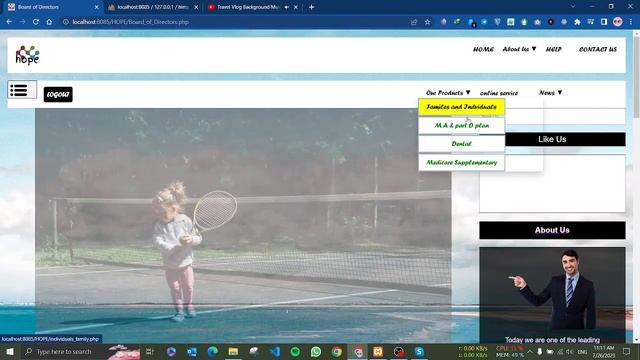Open the Chrome three-dot menu

click(x=631, y=22)
